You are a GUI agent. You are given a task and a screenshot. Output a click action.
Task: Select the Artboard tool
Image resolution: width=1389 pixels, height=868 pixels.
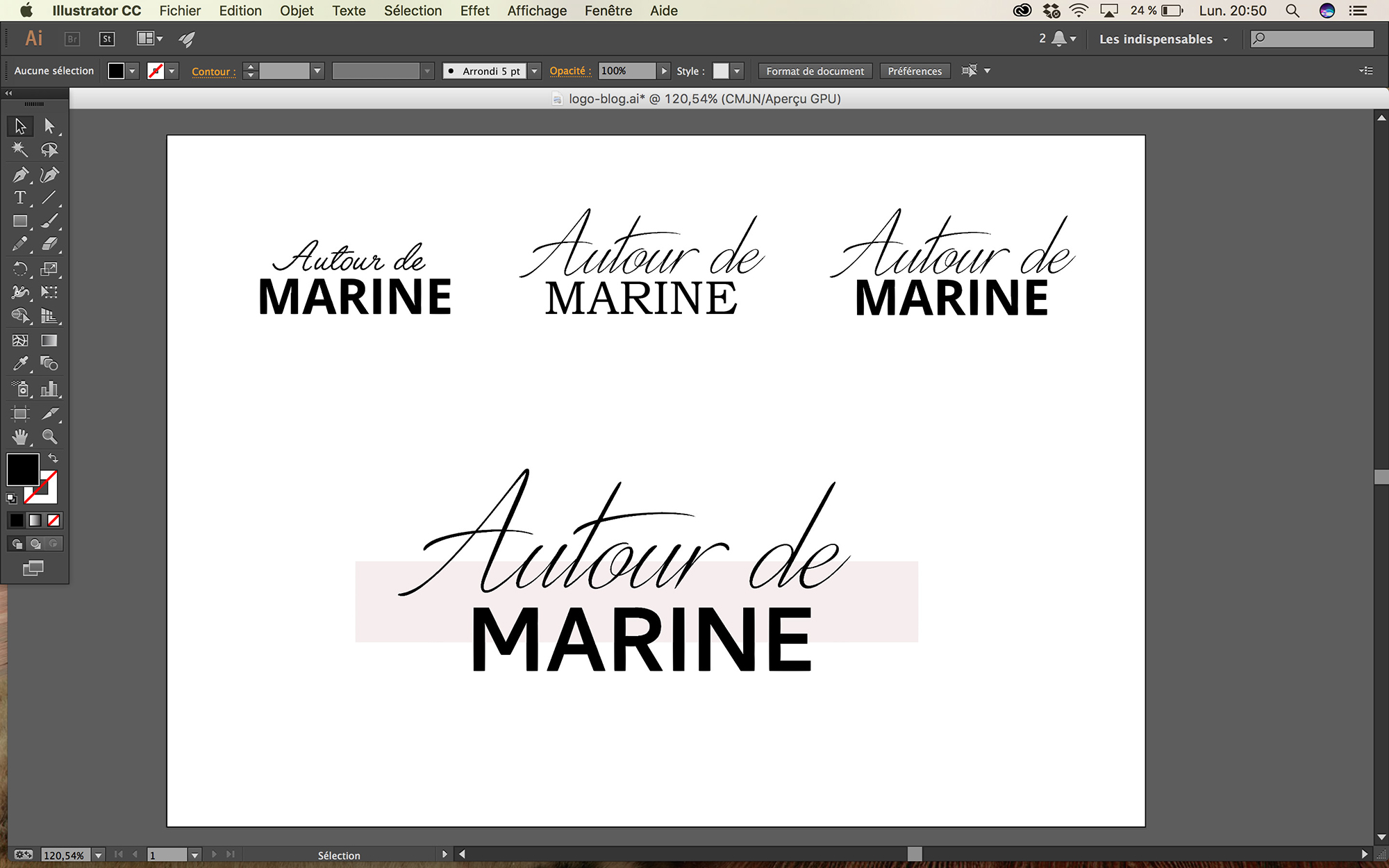(20, 414)
